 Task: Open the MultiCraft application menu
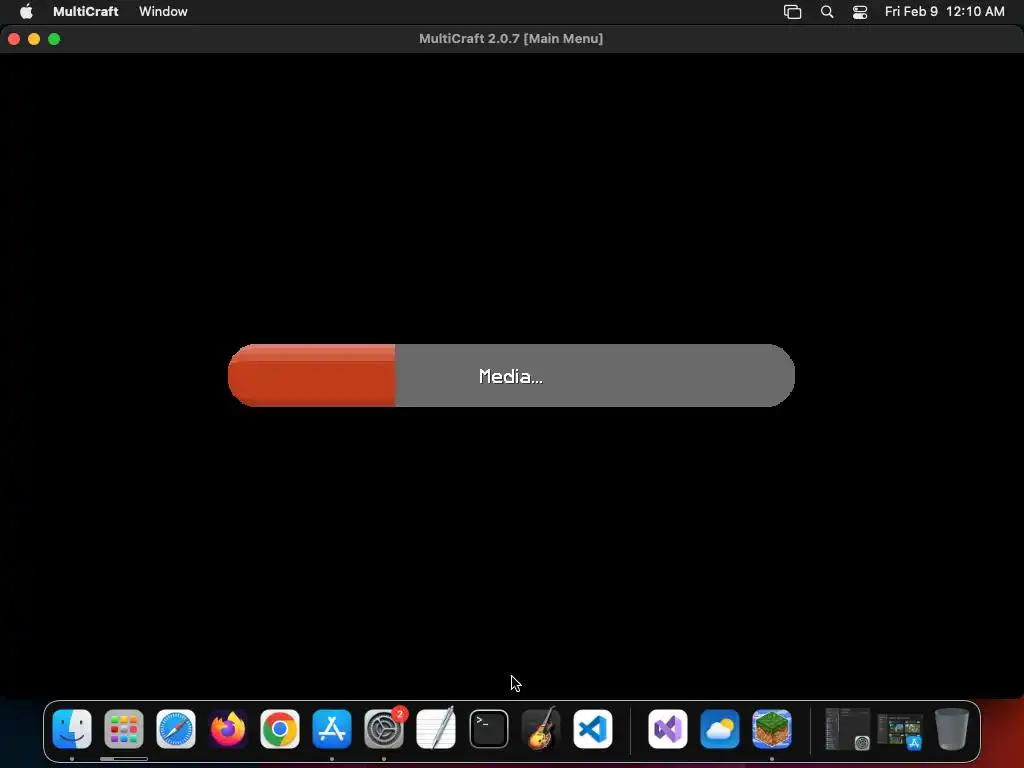(86, 11)
